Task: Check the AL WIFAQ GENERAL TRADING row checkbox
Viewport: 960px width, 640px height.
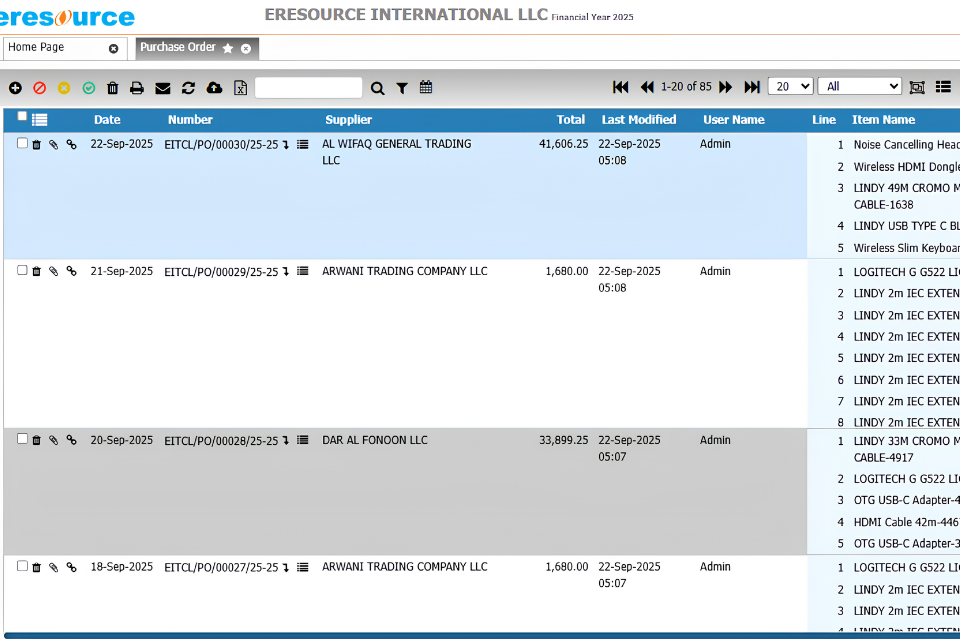Action: point(22,143)
